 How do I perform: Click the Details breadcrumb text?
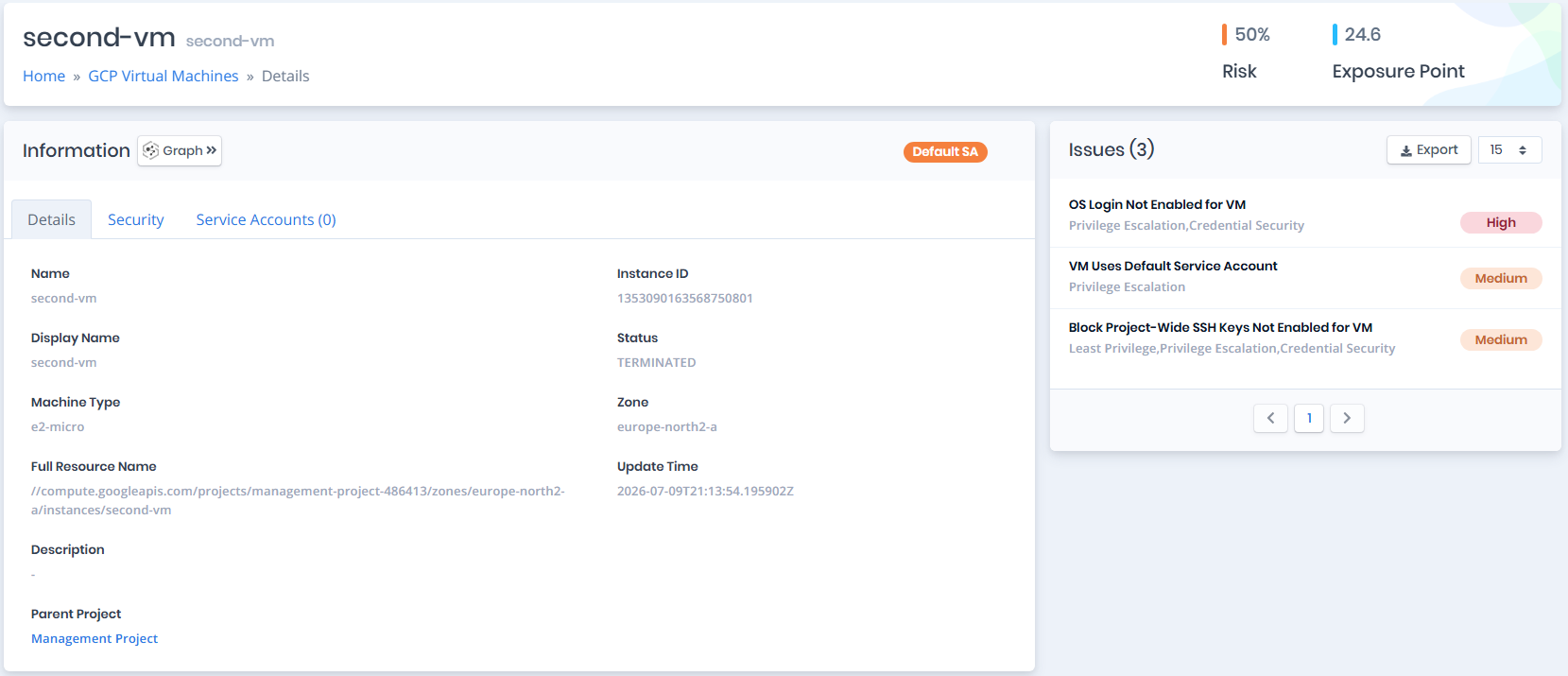(x=285, y=76)
